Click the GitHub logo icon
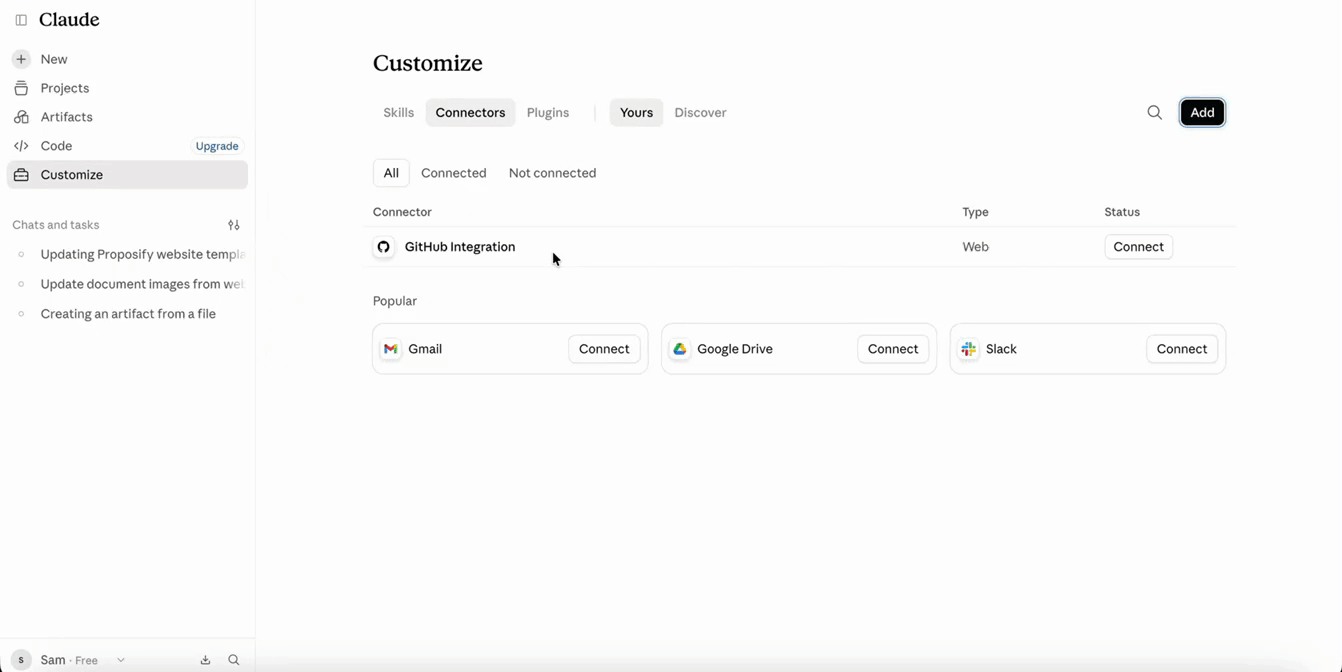The height and width of the screenshot is (672, 1342). (x=383, y=247)
